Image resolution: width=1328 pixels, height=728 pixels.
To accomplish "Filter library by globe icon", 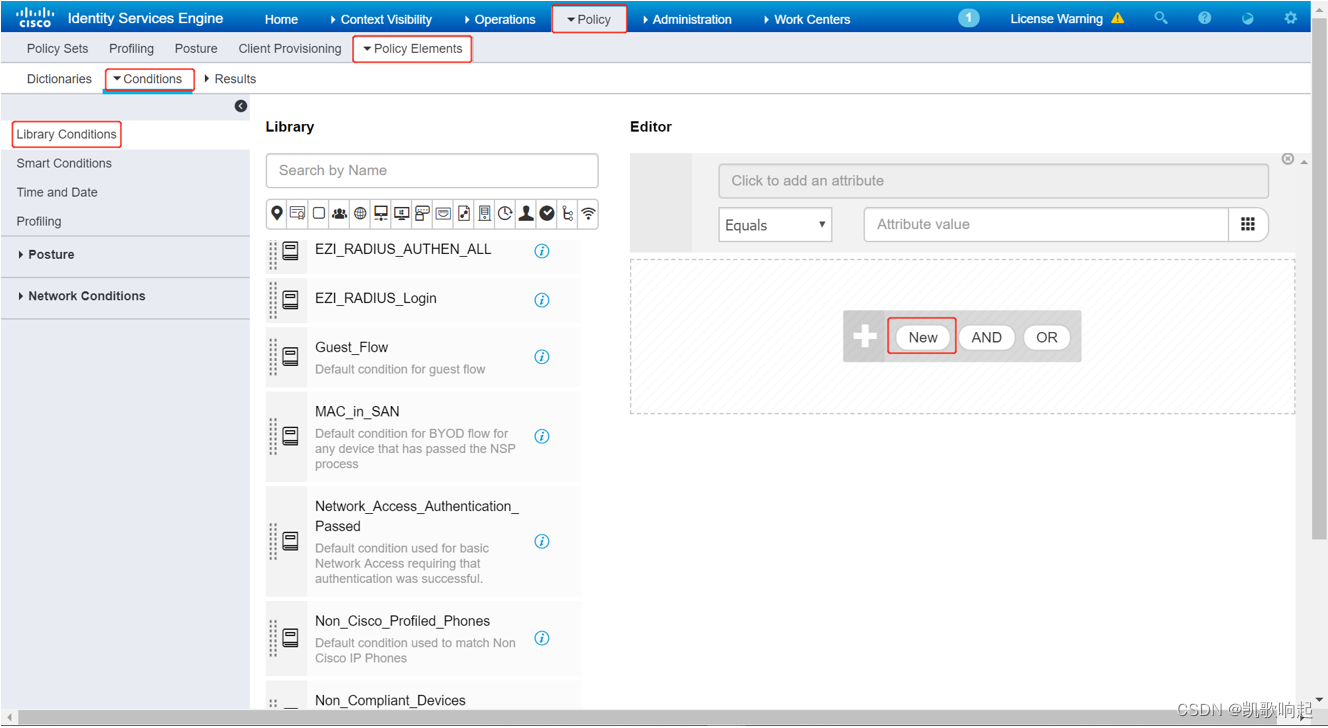I will pyautogui.click(x=360, y=213).
